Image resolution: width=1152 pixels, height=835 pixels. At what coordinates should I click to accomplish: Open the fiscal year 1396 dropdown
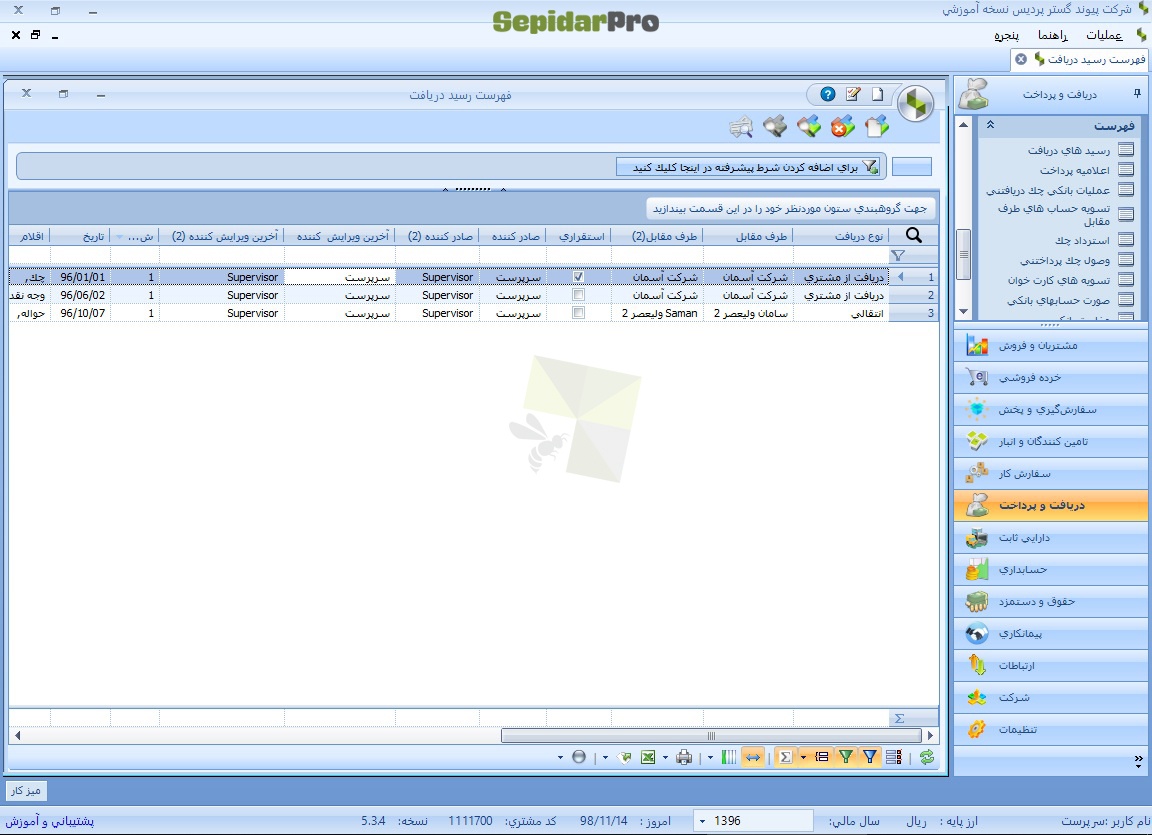[x=702, y=821]
